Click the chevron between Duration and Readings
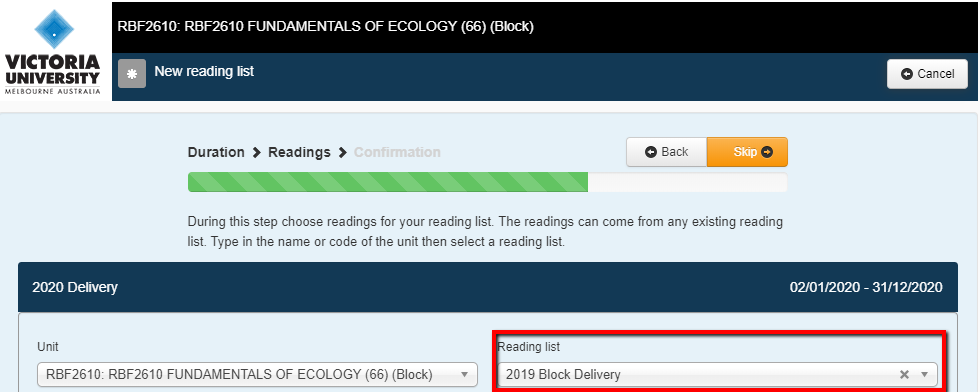Viewport: 980px width, 392px height. click(257, 153)
